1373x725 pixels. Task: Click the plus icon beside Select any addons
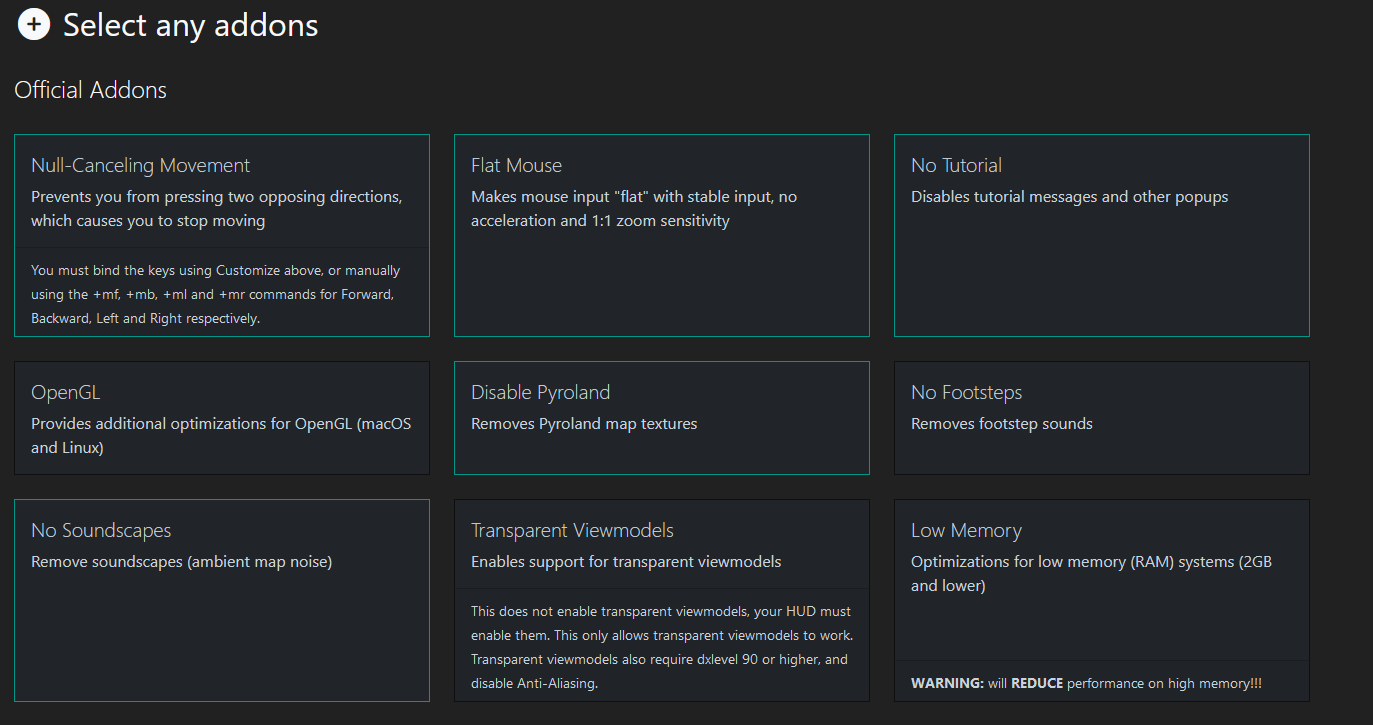coord(34,25)
